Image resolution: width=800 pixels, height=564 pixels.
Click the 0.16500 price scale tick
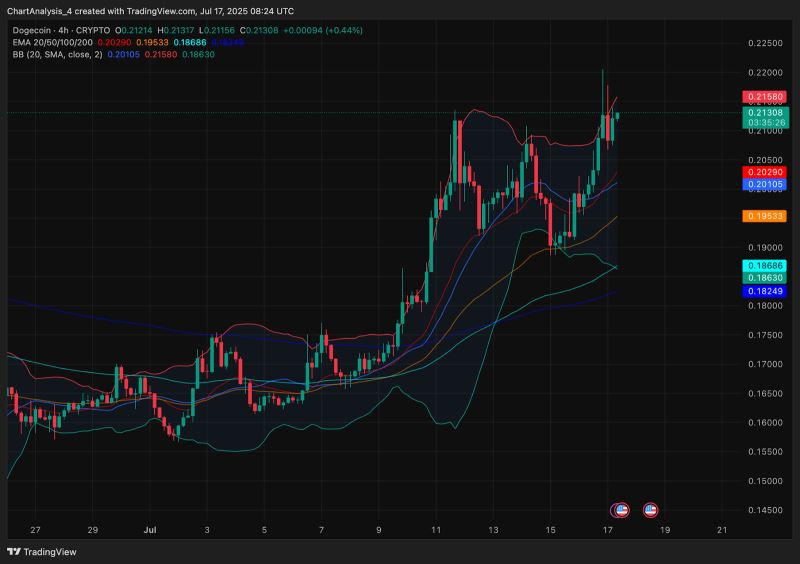pos(765,394)
